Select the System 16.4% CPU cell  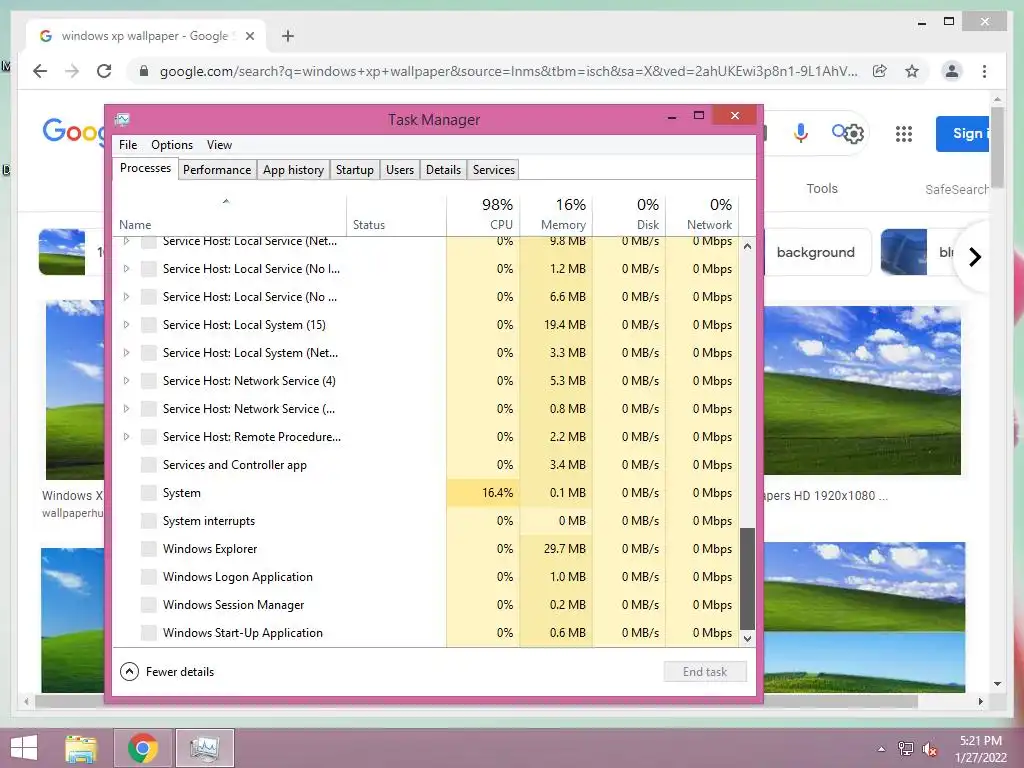point(483,493)
